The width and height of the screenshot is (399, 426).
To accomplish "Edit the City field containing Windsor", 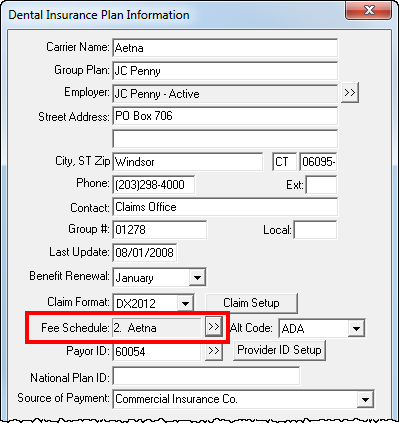I will [x=188, y=162].
